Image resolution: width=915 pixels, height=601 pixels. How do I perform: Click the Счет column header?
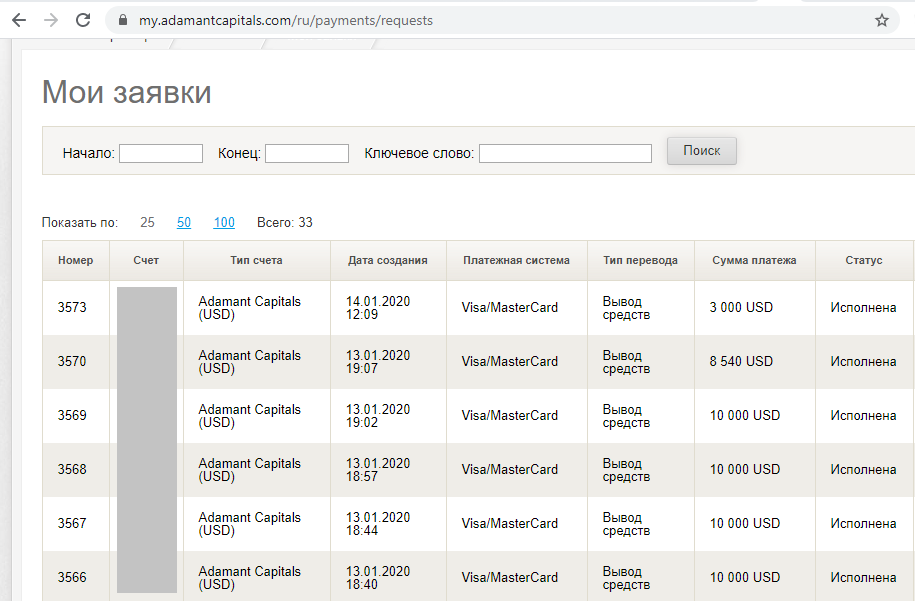point(146,260)
